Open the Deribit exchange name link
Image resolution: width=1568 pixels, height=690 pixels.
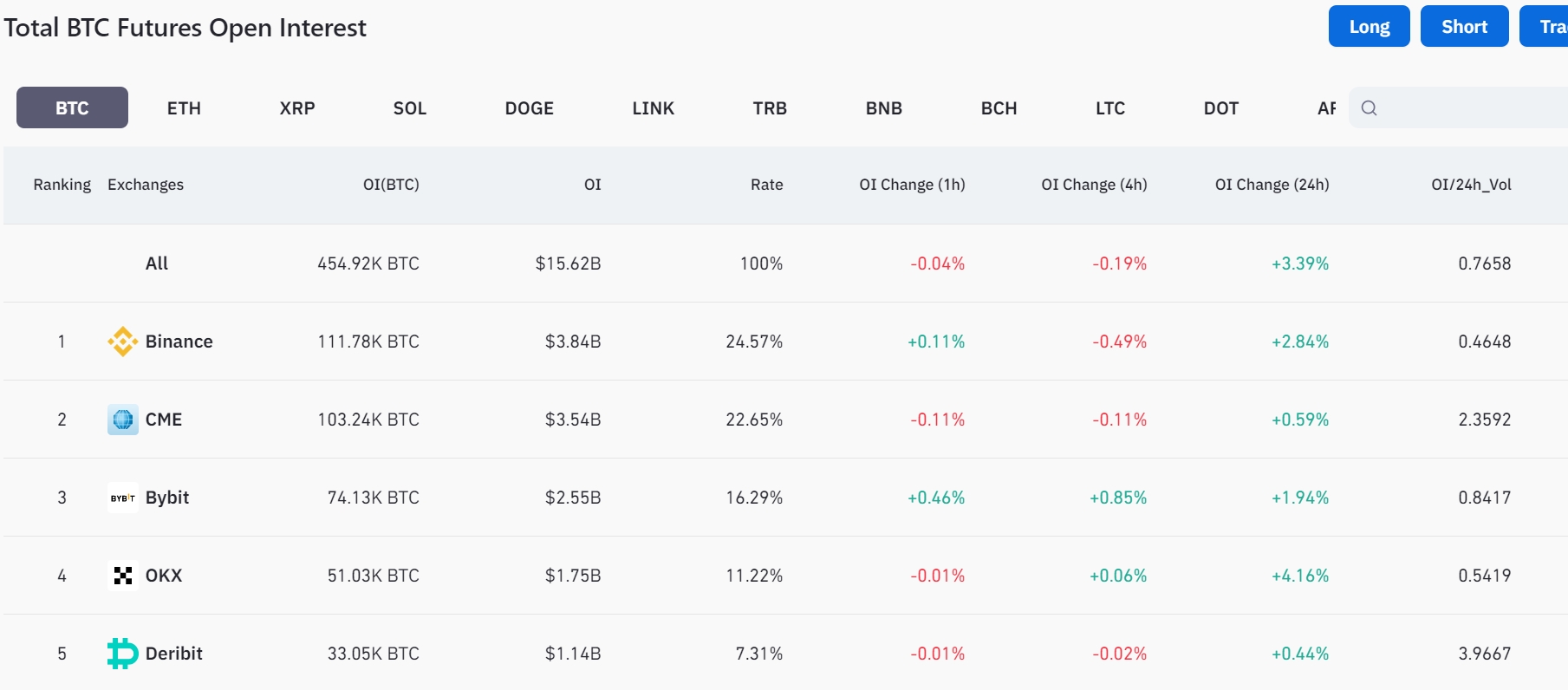(173, 654)
